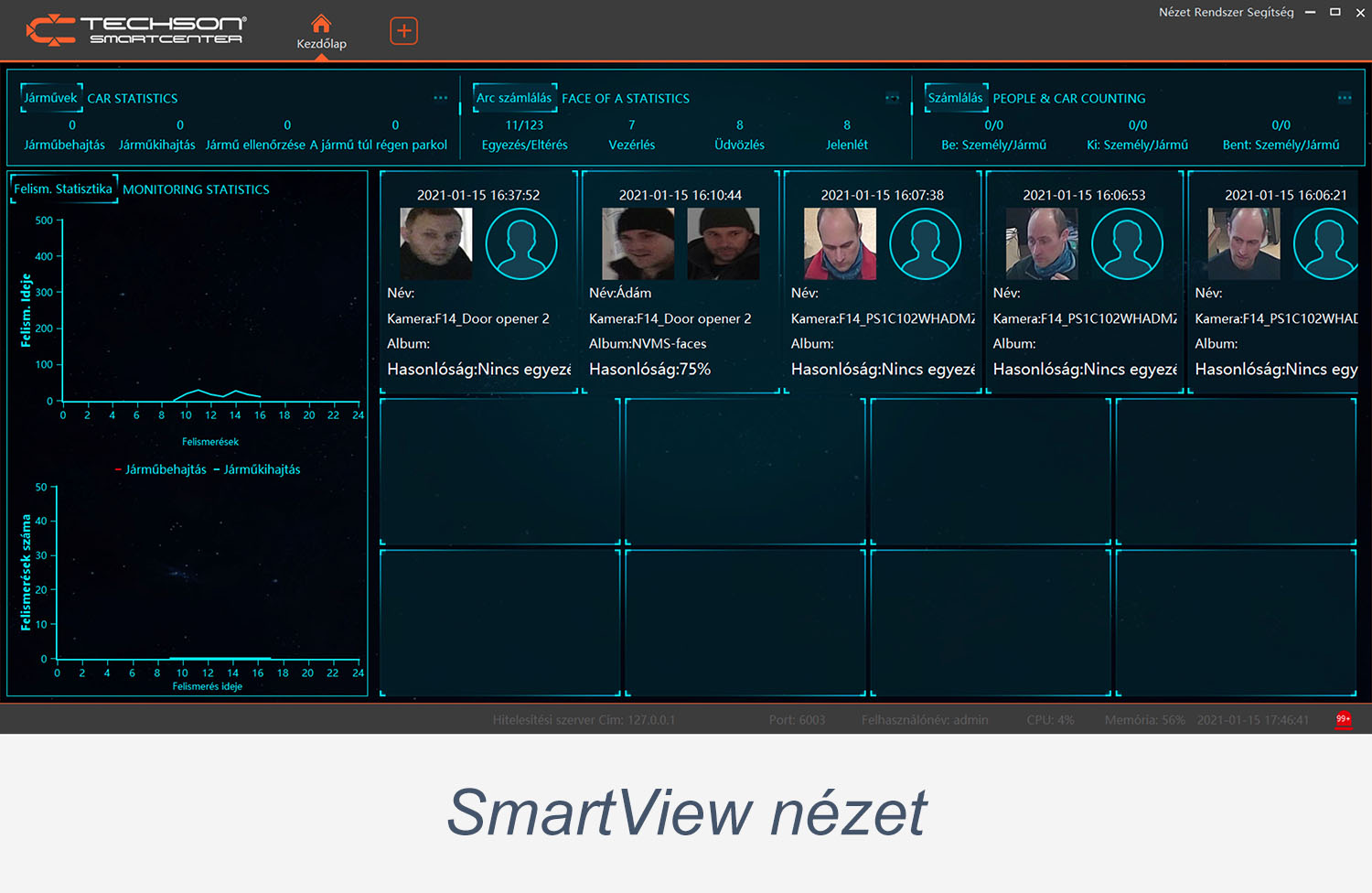Open the Segítség menu
Viewport: 1372px width, 893px height.
(x=1272, y=12)
